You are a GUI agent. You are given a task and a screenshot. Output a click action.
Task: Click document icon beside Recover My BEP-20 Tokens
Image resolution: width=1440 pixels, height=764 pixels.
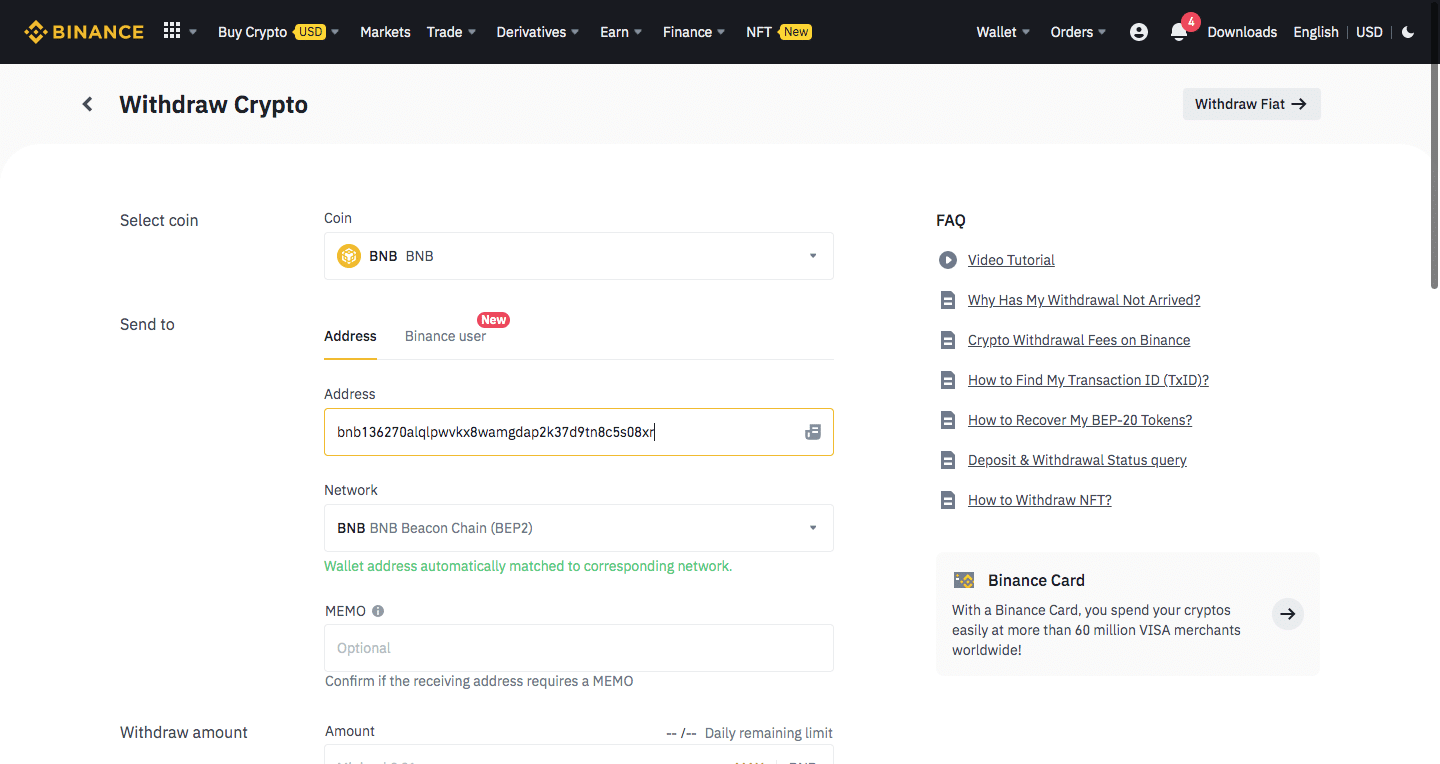pyautogui.click(x=948, y=420)
